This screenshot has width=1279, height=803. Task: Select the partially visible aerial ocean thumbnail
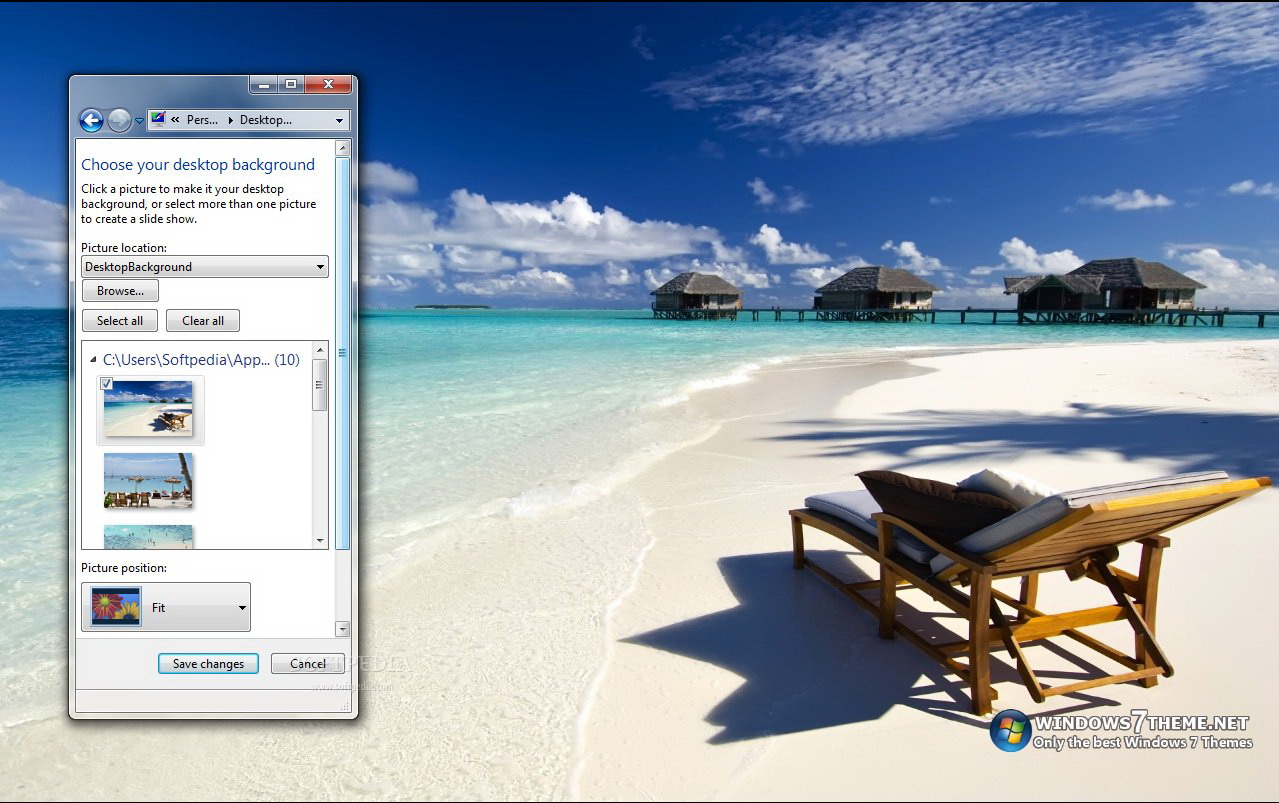pos(148,537)
